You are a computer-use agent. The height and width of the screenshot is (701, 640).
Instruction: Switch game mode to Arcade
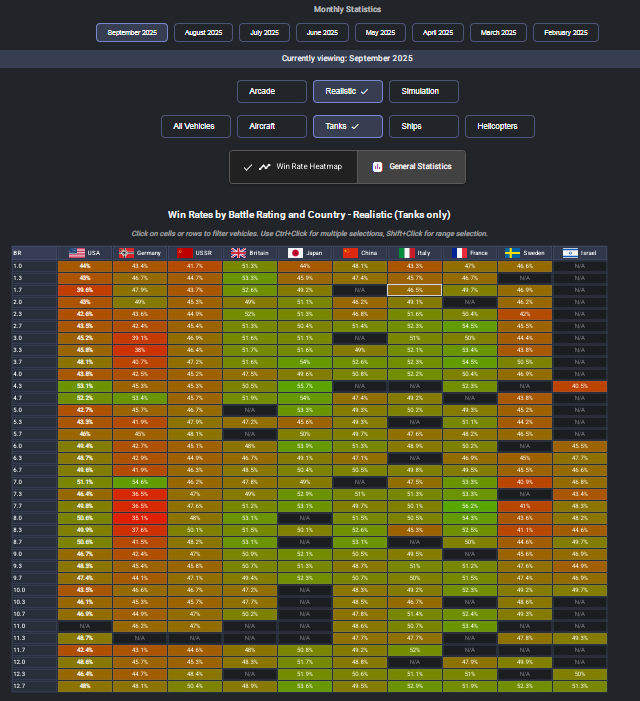271,91
